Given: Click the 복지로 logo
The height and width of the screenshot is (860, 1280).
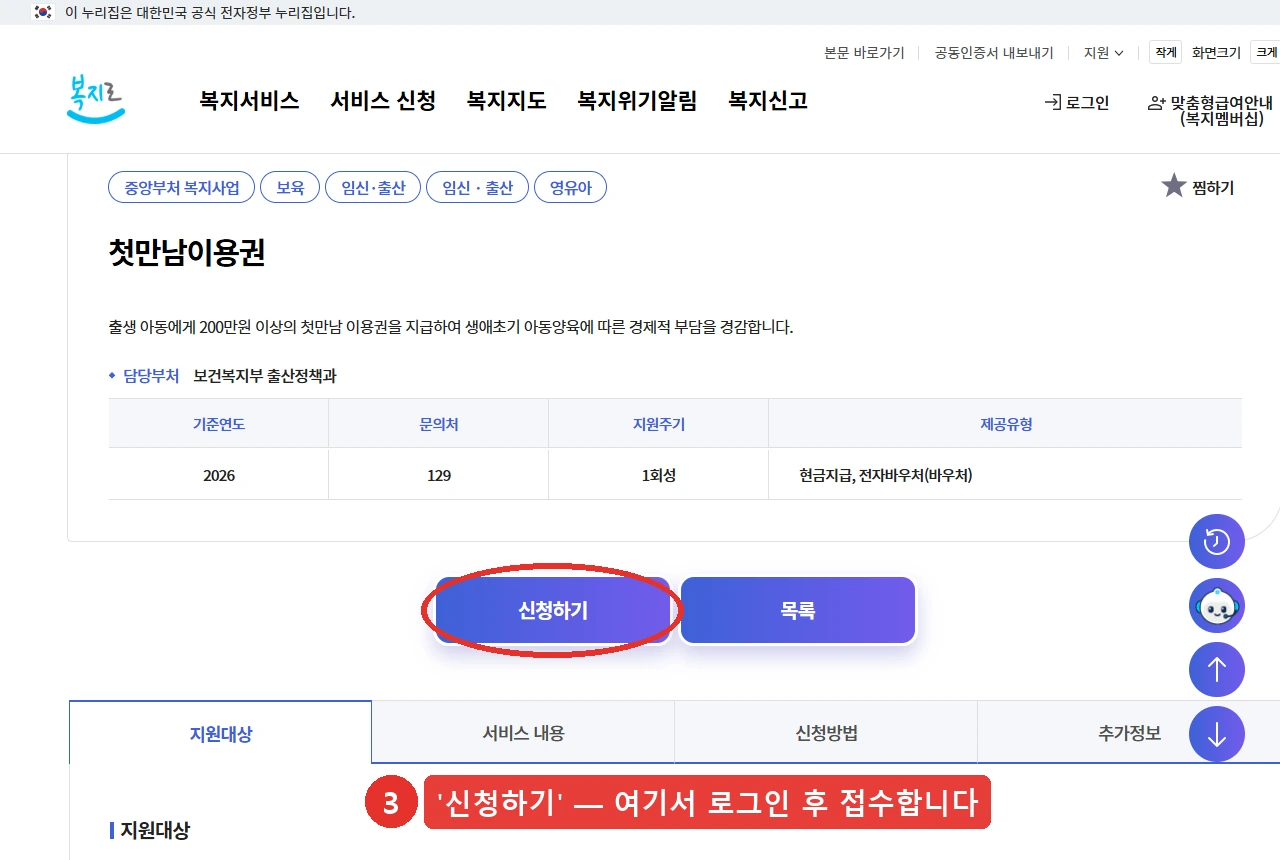Looking at the screenshot, I should tap(96, 99).
